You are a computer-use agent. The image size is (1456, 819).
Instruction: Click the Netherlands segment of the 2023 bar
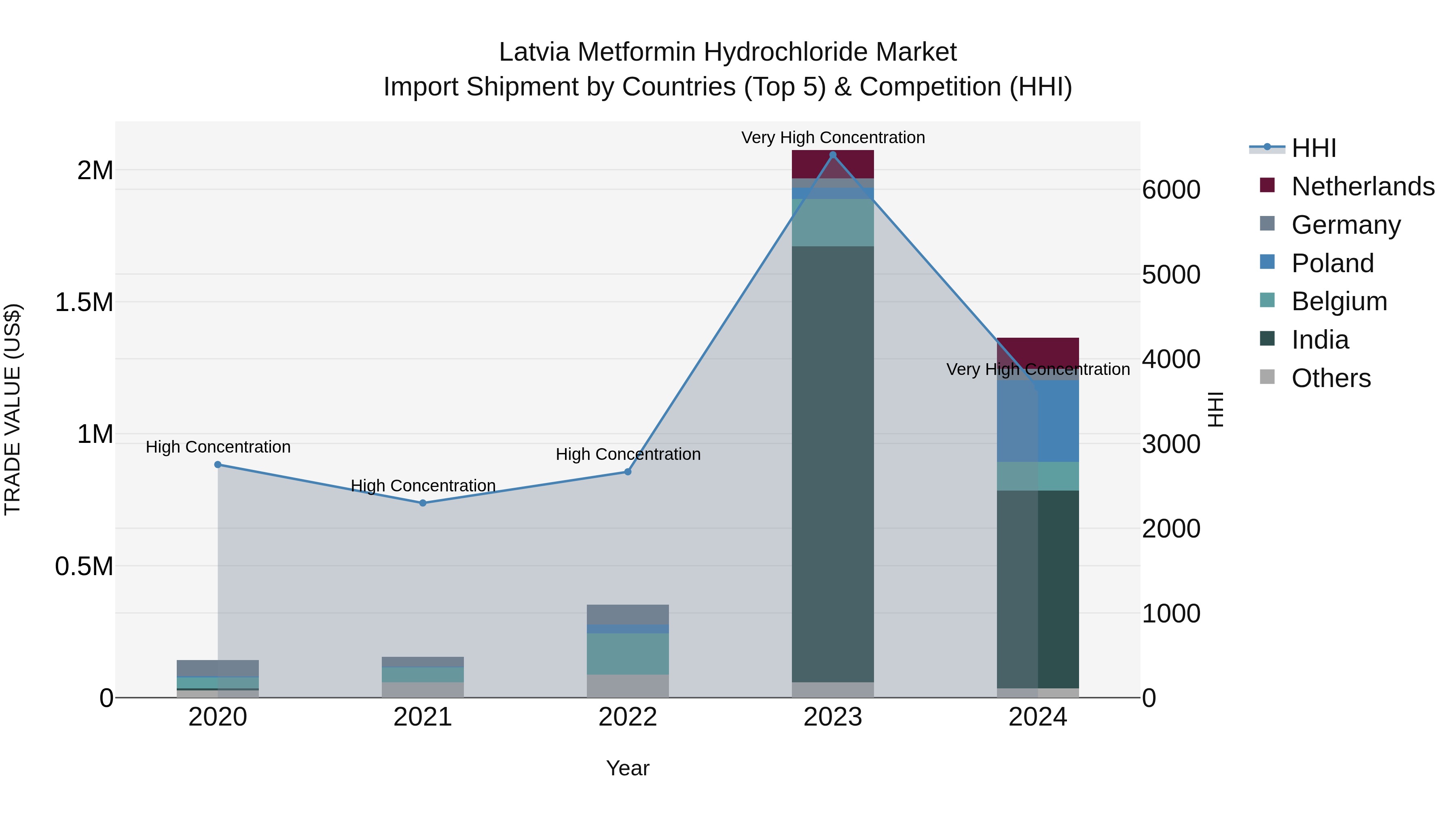point(833,165)
